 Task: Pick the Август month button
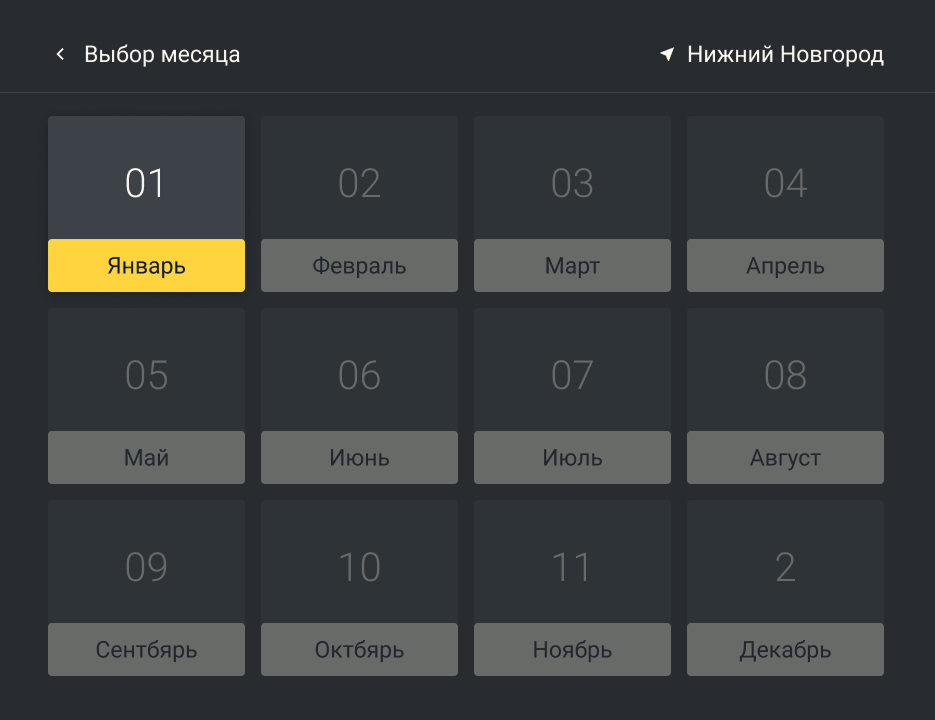[785, 458]
